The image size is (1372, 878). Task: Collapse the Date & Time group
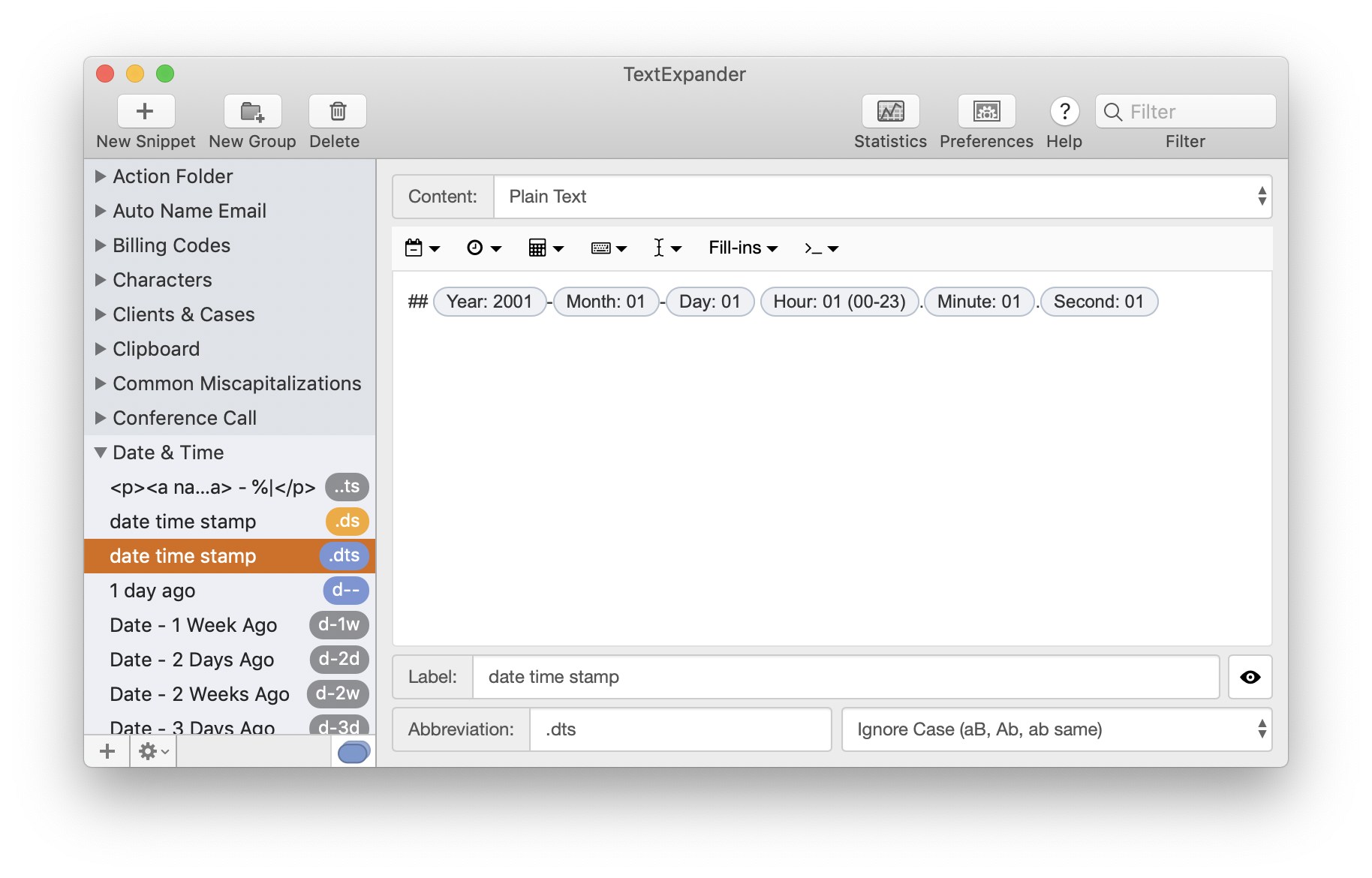pos(101,453)
